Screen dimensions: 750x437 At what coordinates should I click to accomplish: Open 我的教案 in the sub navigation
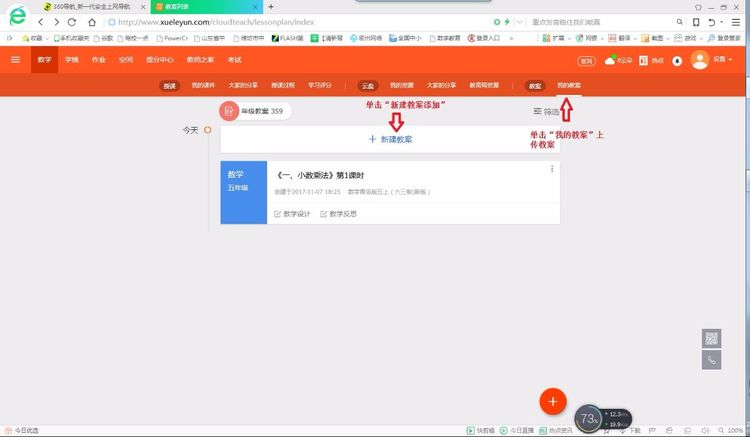pyautogui.click(x=569, y=85)
